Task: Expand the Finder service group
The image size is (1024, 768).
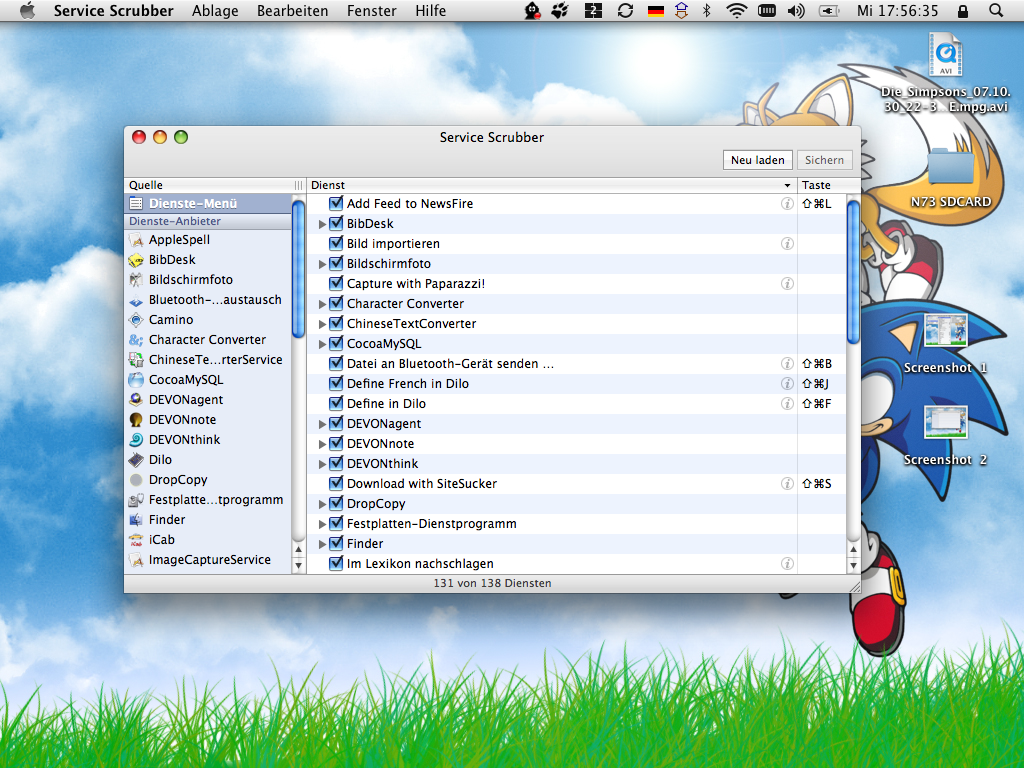Action: click(322, 544)
